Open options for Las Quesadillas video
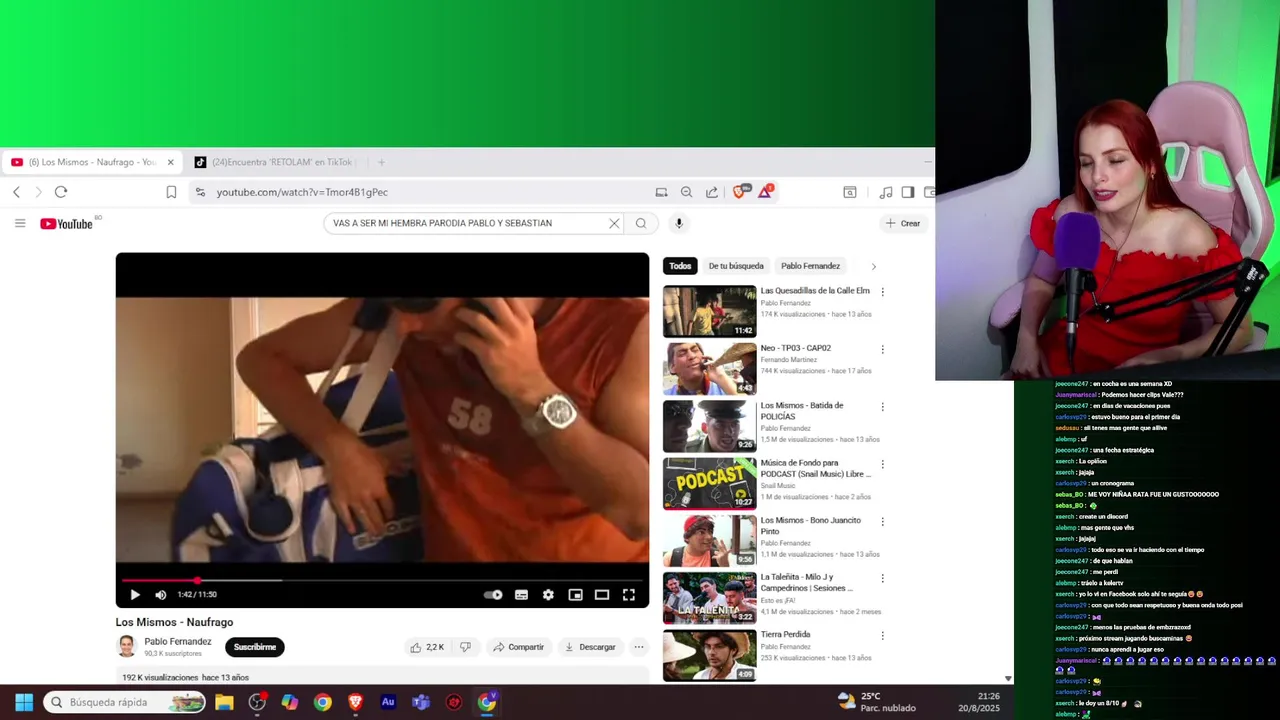The image size is (1280, 720). [882, 292]
